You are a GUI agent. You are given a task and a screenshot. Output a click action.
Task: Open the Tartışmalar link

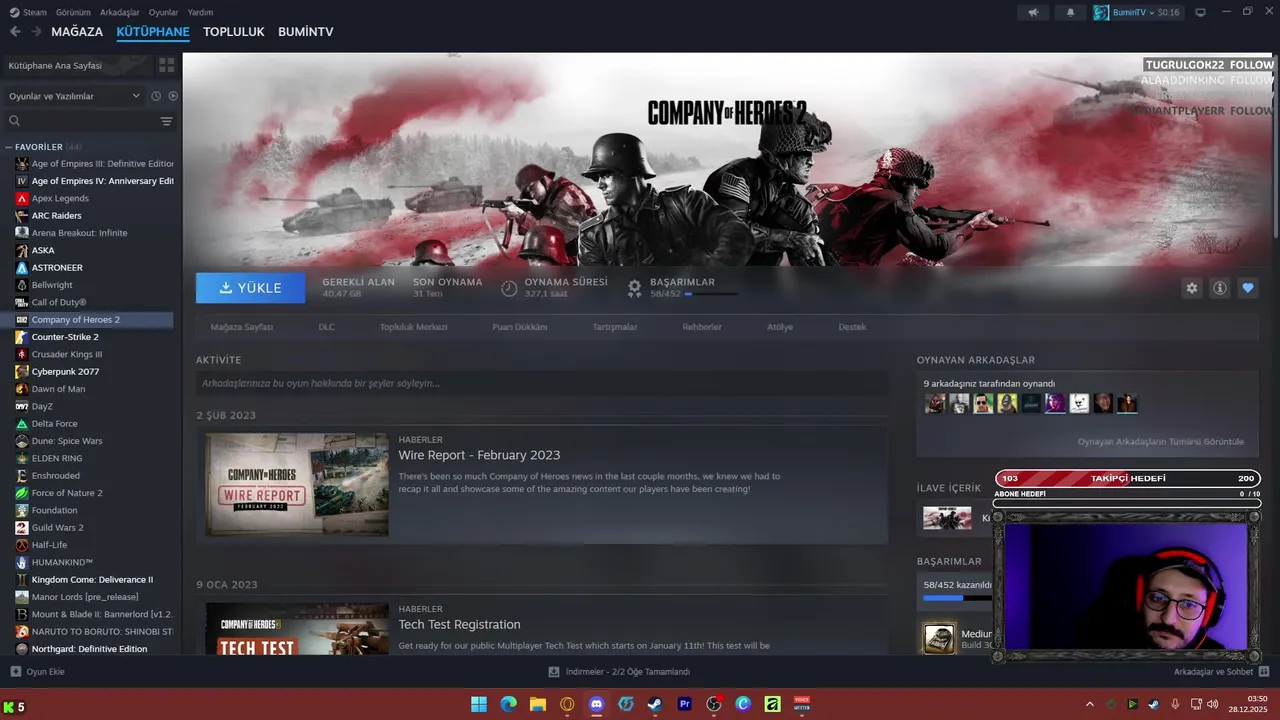(x=615, y=327)
